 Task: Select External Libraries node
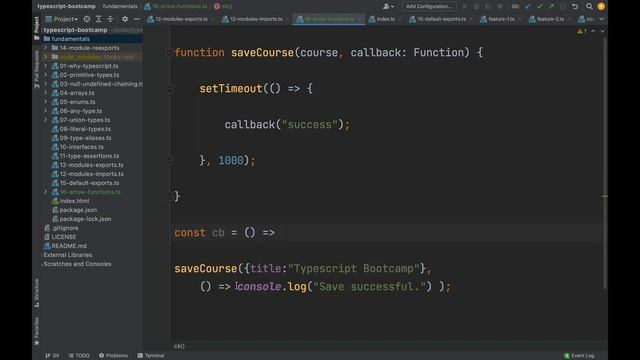point(68,255)
